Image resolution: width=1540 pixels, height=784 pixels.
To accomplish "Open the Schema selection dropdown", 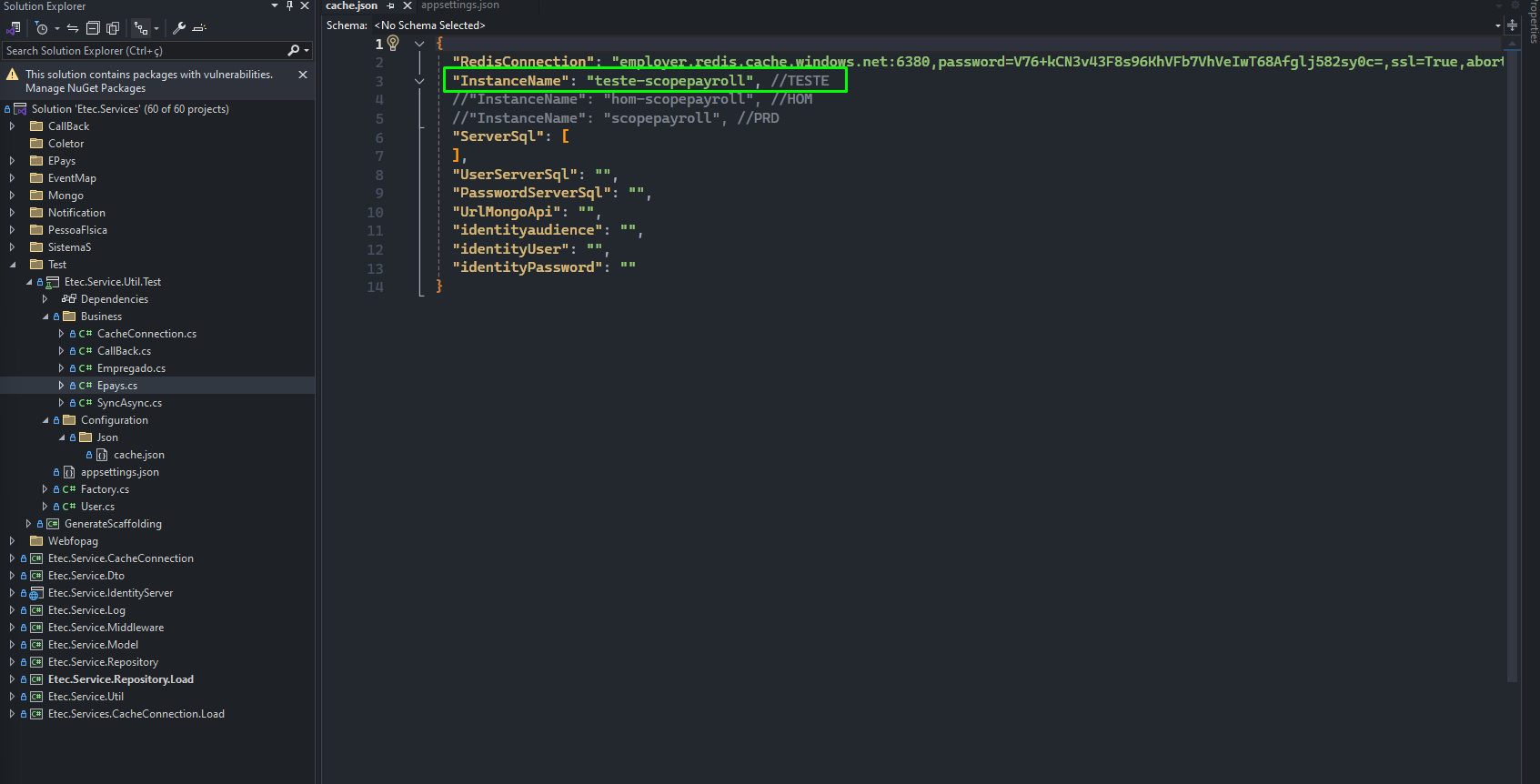I will [935, 25].
